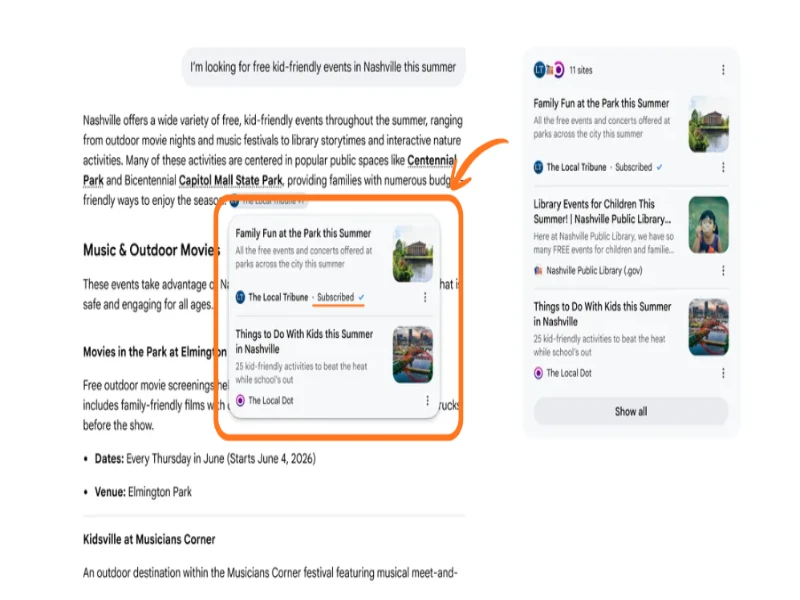Click the child photo thumbnail for Library Events
Viewport: 800px width, 600px height.
pos(709,225)
